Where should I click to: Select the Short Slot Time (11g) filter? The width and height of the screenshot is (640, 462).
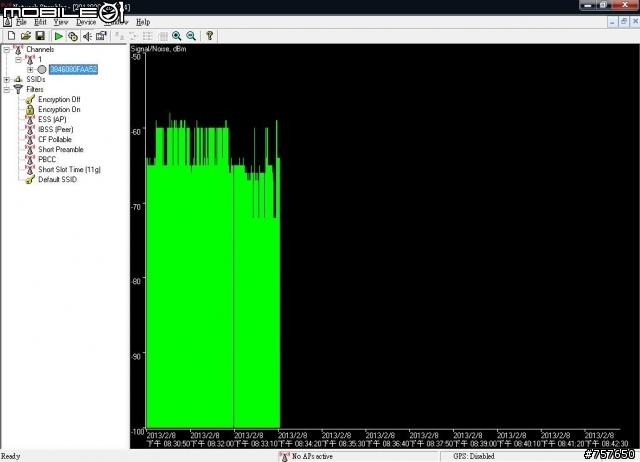point(69,169)
